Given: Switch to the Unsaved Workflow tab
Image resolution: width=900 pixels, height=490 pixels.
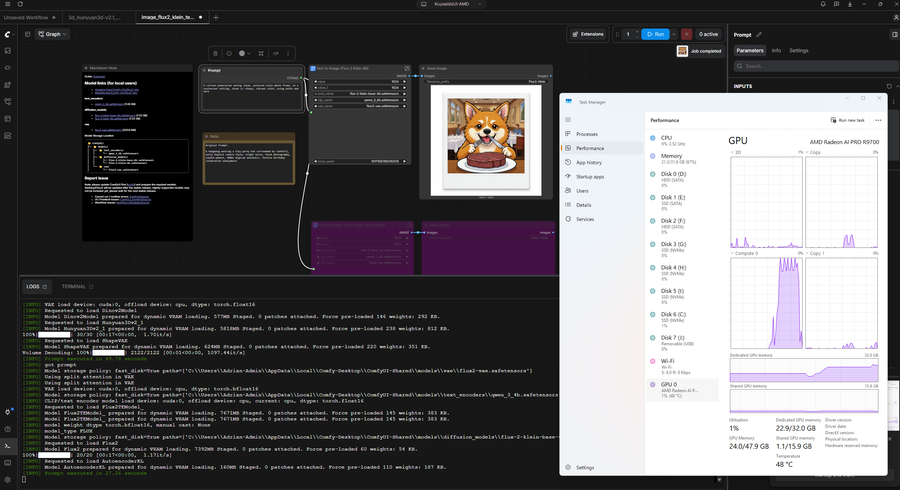Looking at the screenshot, I should pos(30,17).
